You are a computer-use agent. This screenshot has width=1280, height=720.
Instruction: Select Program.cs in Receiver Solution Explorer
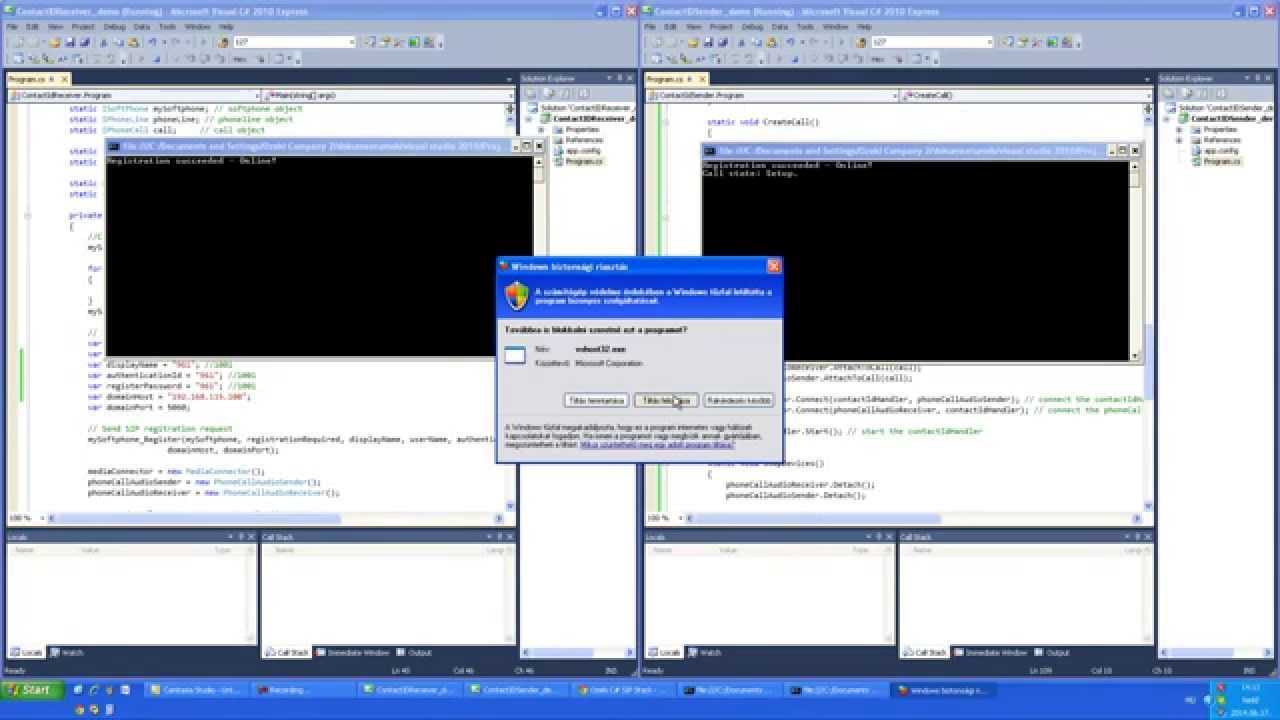click(x=584, y=161)
